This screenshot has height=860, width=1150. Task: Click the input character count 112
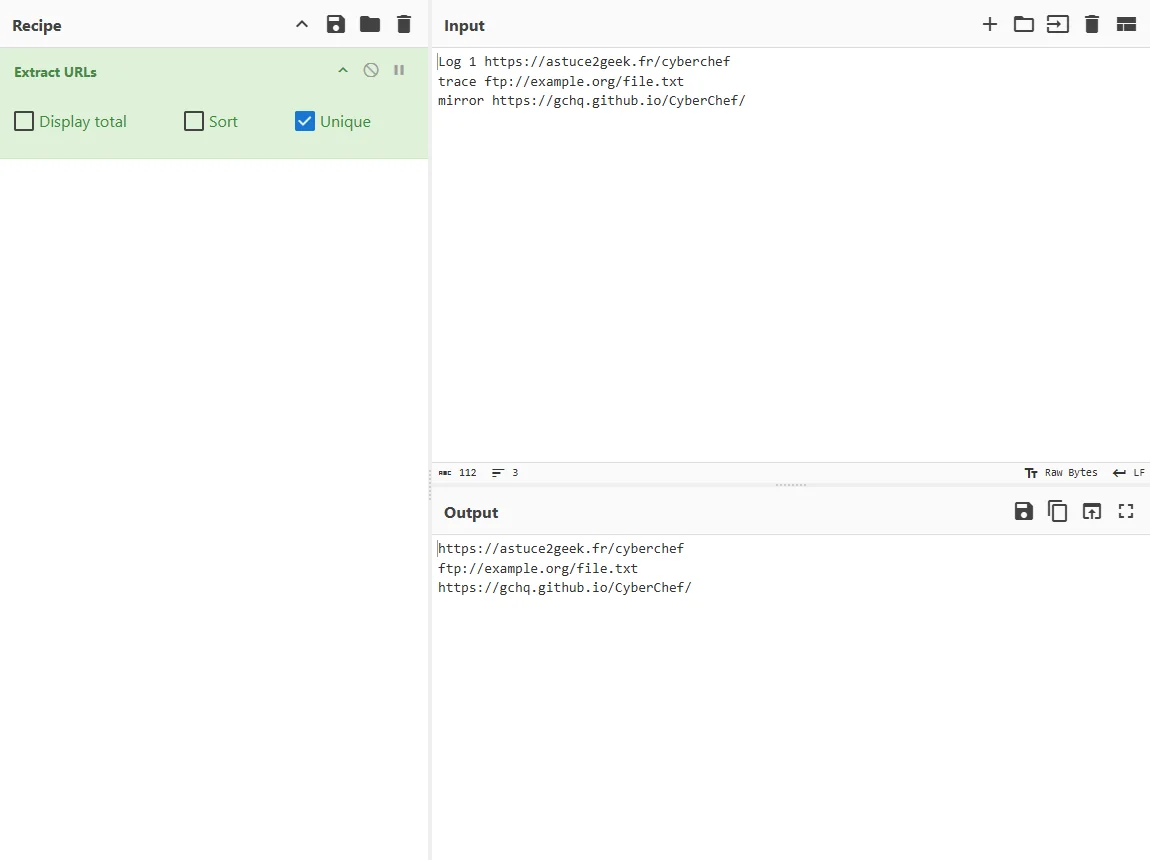coord(458,473)
